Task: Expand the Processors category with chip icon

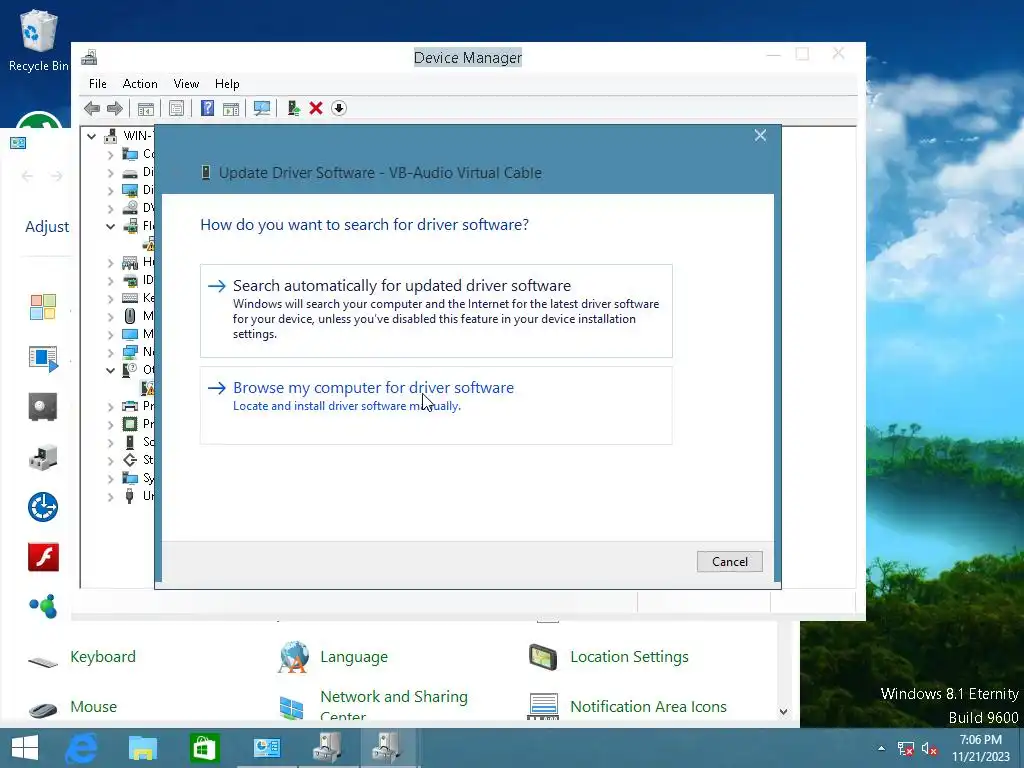Action: tap(110, 424)
